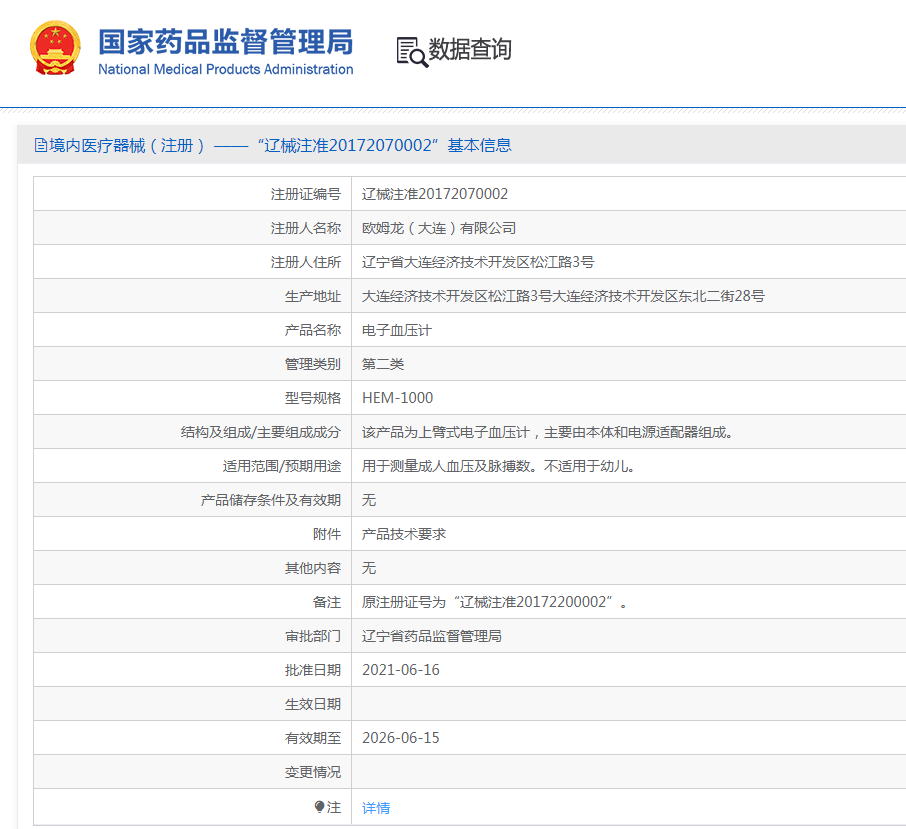Select management class 第二类
Image resolution: width=906 pixels, height=829 pixels.
tap(383, 364)
